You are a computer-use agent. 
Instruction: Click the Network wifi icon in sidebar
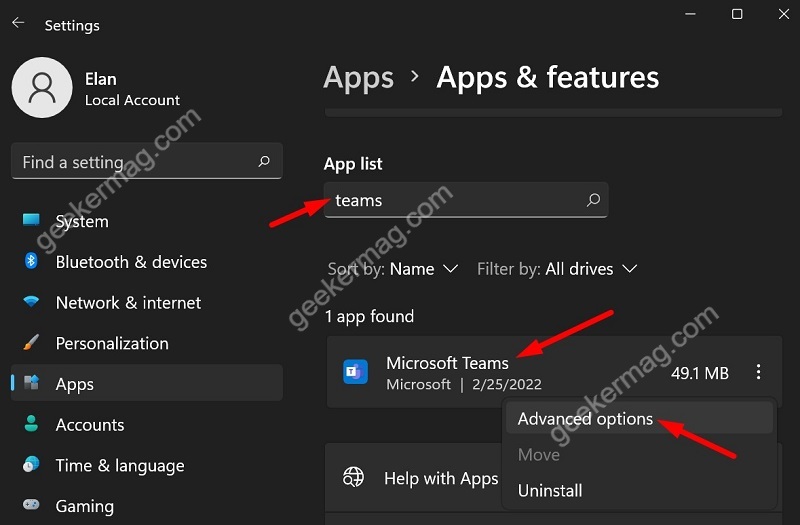tap(31, 302)
